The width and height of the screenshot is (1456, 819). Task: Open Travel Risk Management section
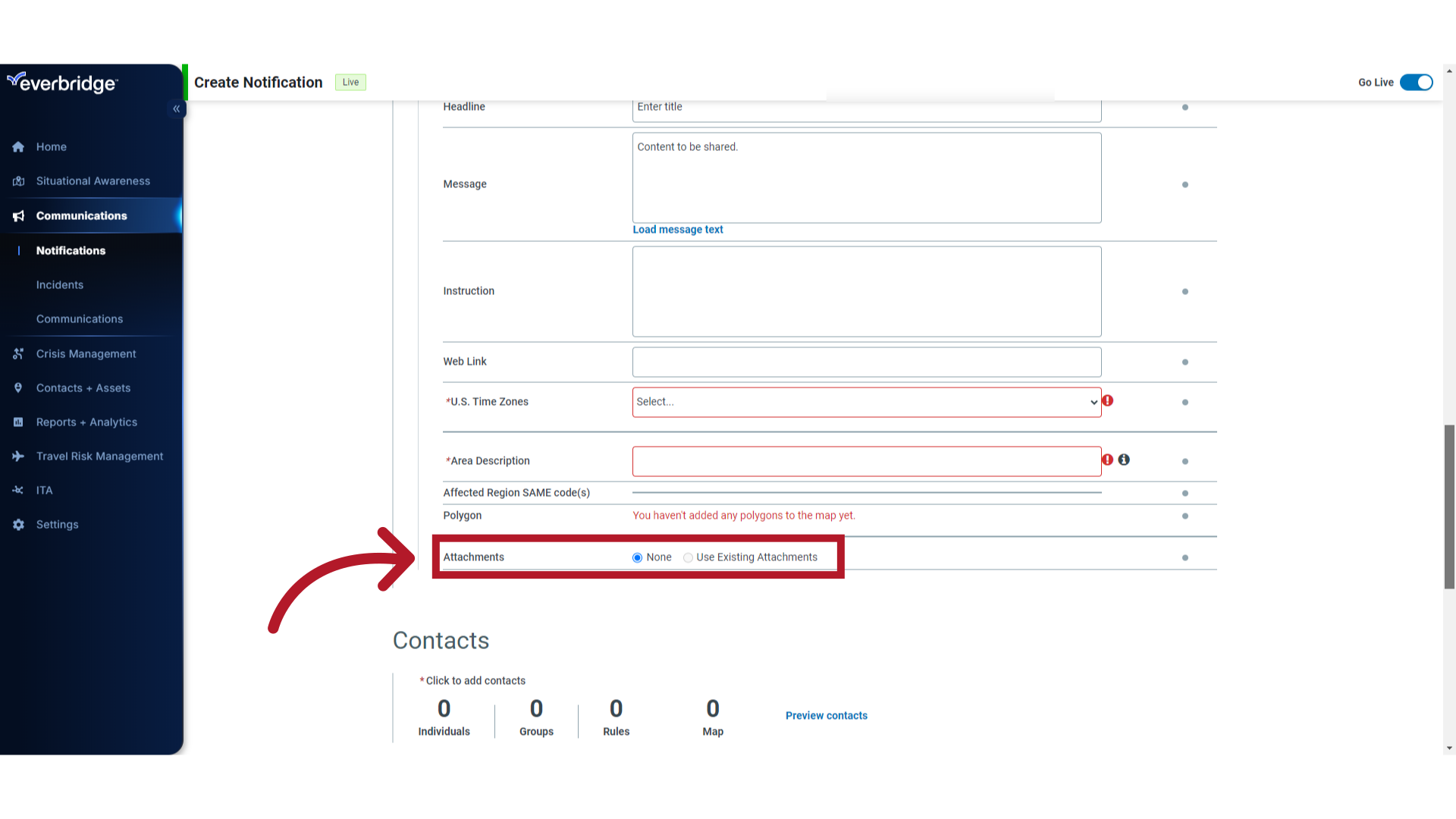100,456
